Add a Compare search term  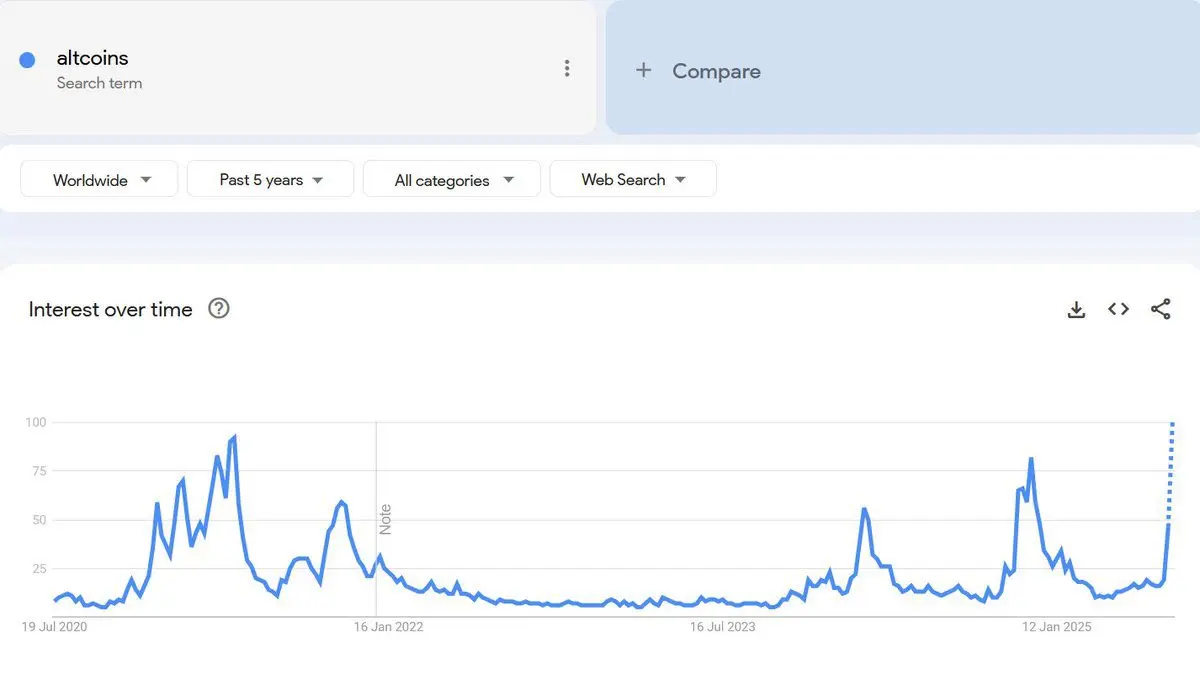[x=902, y=68]
